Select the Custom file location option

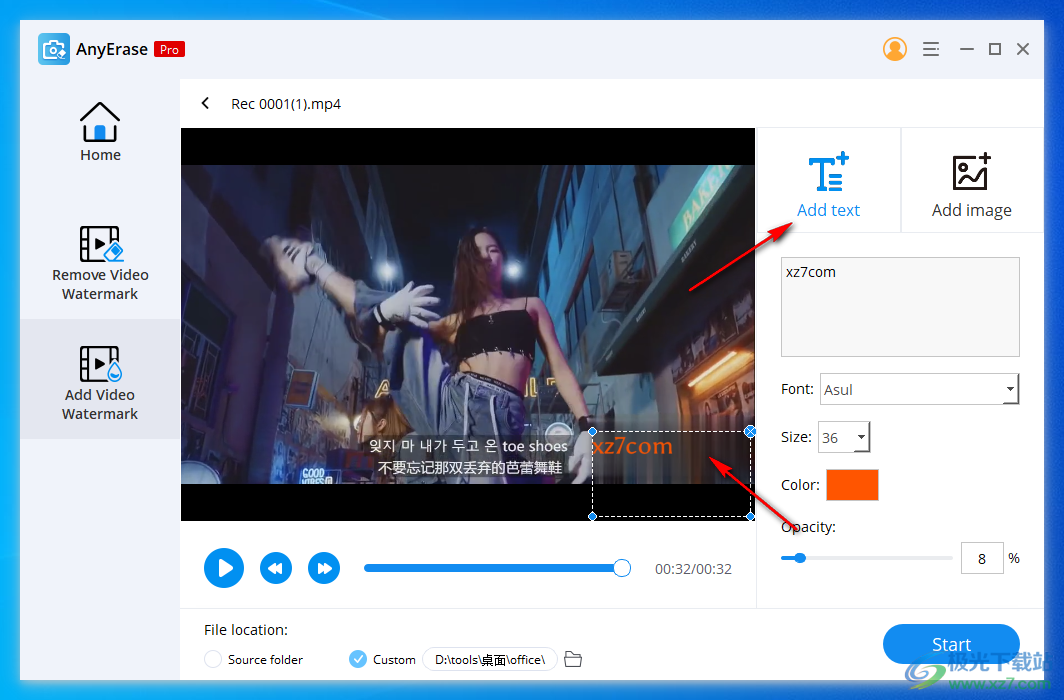click(x=357, y=659)
